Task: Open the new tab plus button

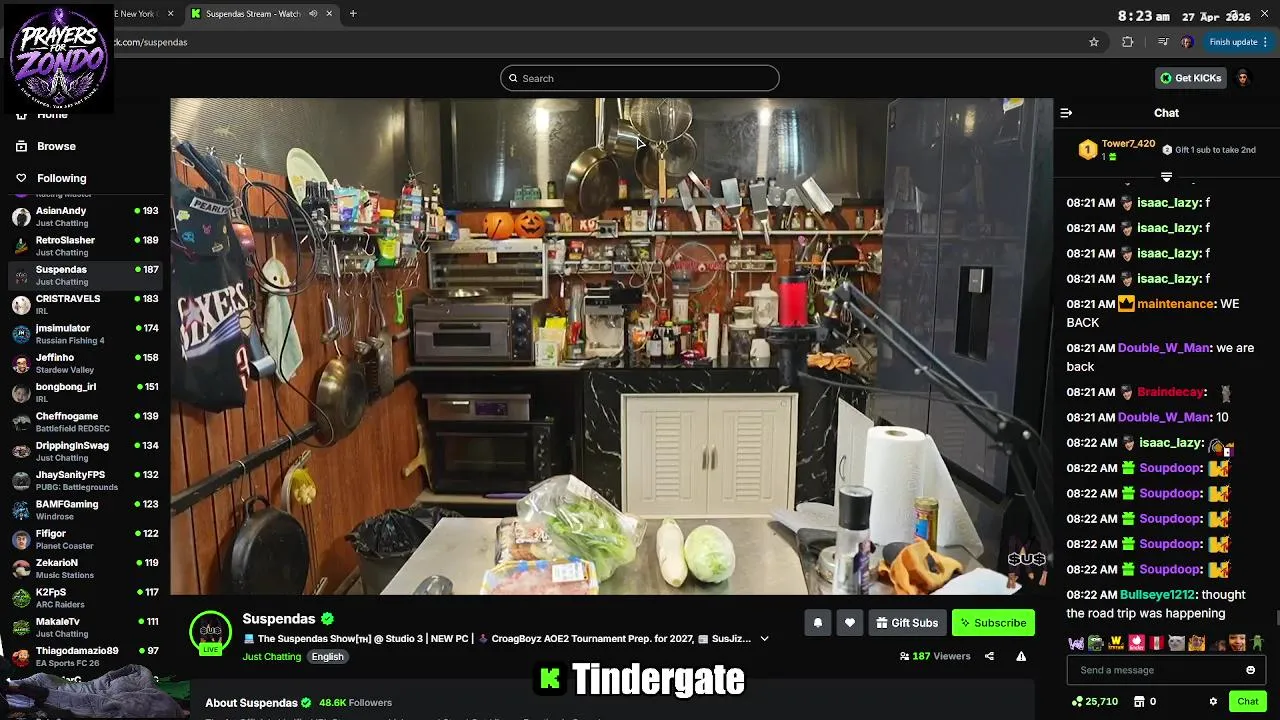Action: 352,14
